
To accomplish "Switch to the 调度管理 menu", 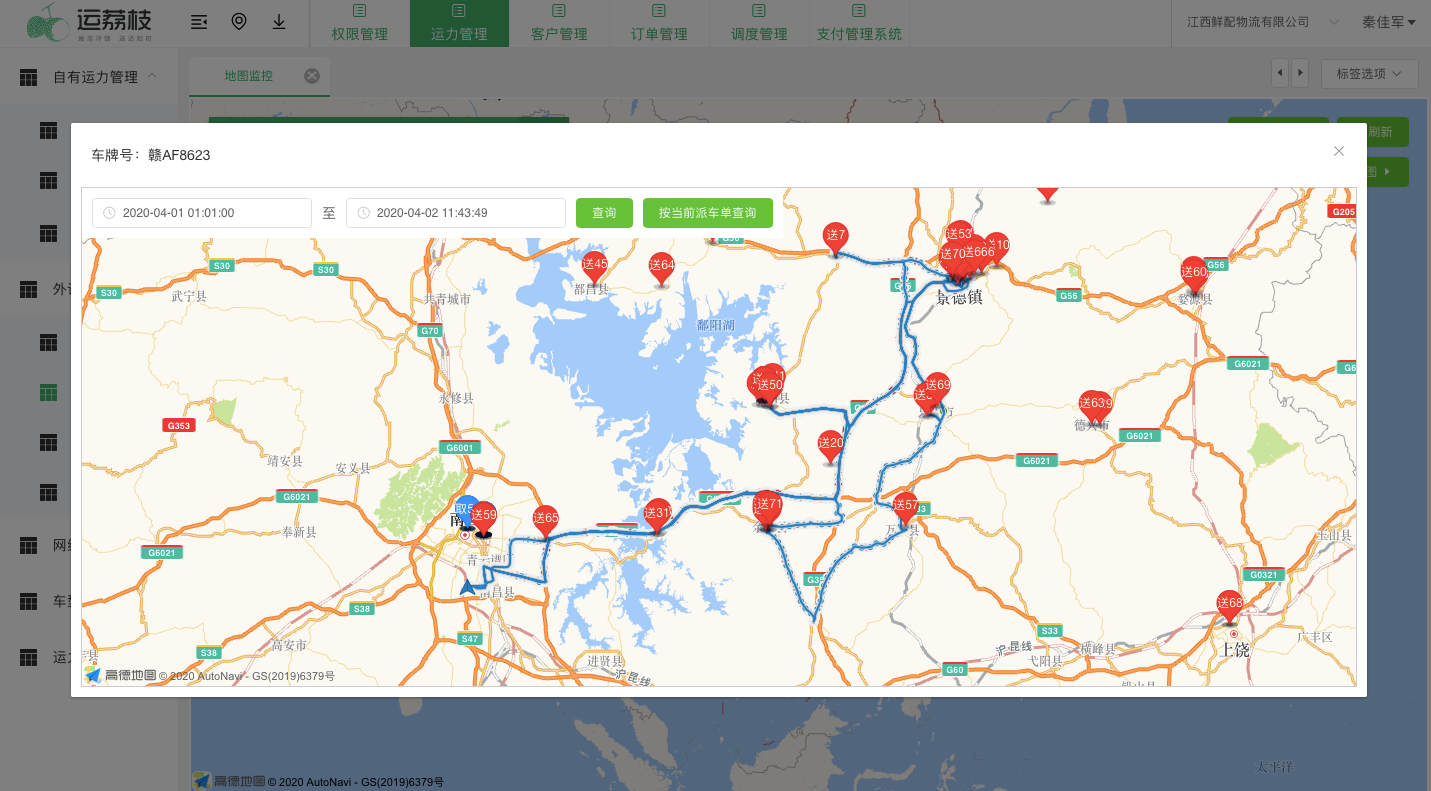I will tap(759, 24).
